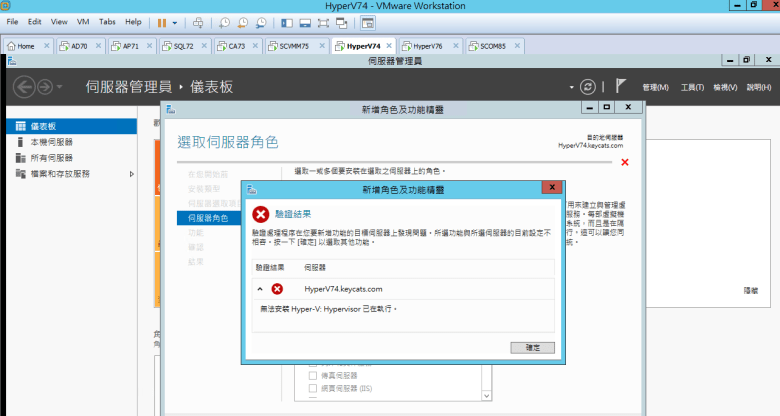This screenshot has height=416, width=780.
Task: Click the Send Ctrl+Alt+Del toolbar icon
Action: coord(198,21)
